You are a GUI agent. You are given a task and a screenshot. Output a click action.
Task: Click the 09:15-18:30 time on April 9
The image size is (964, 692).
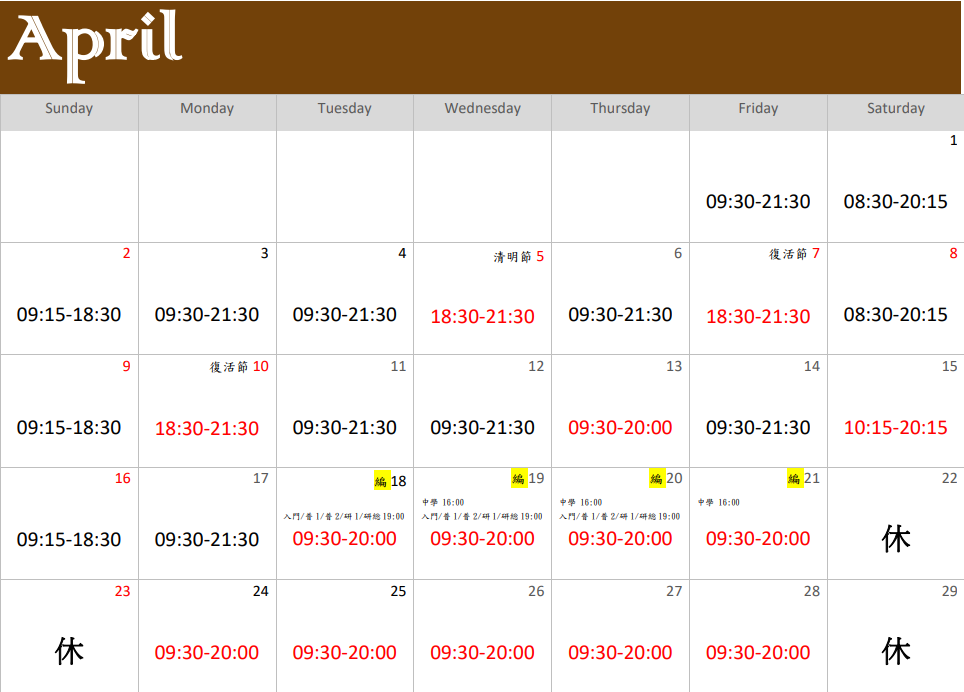[x=69, y=428]
